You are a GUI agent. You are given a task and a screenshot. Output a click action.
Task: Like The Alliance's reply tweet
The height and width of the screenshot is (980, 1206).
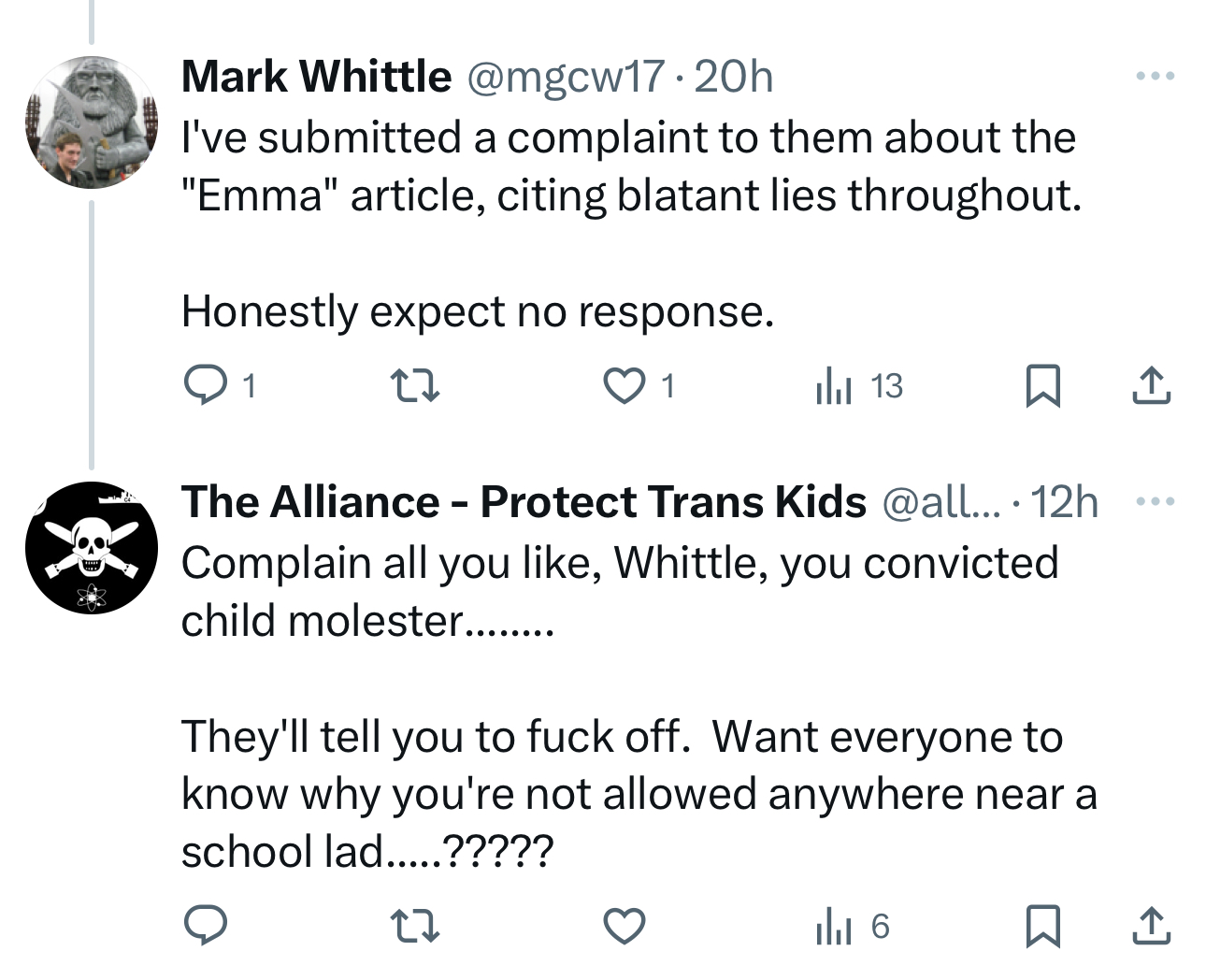click(x=624, y=926)
